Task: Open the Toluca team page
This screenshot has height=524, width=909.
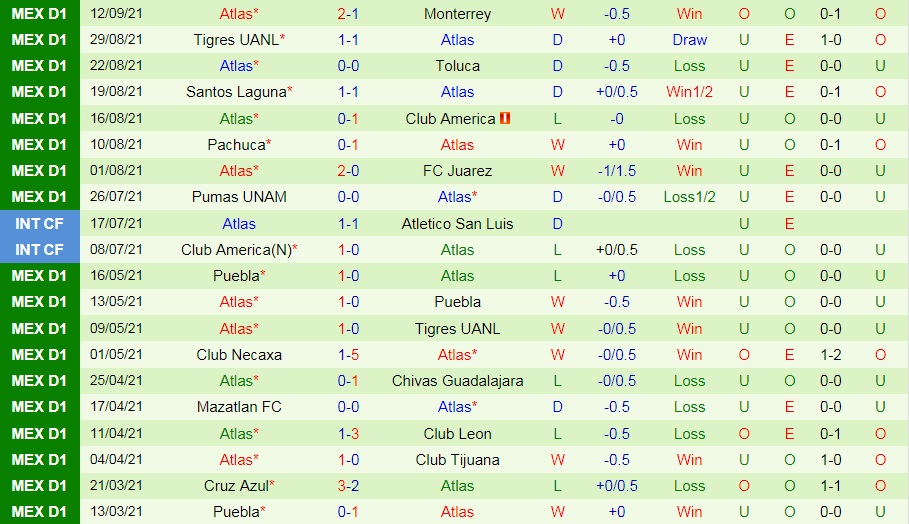Action: [x=457, y=66]
